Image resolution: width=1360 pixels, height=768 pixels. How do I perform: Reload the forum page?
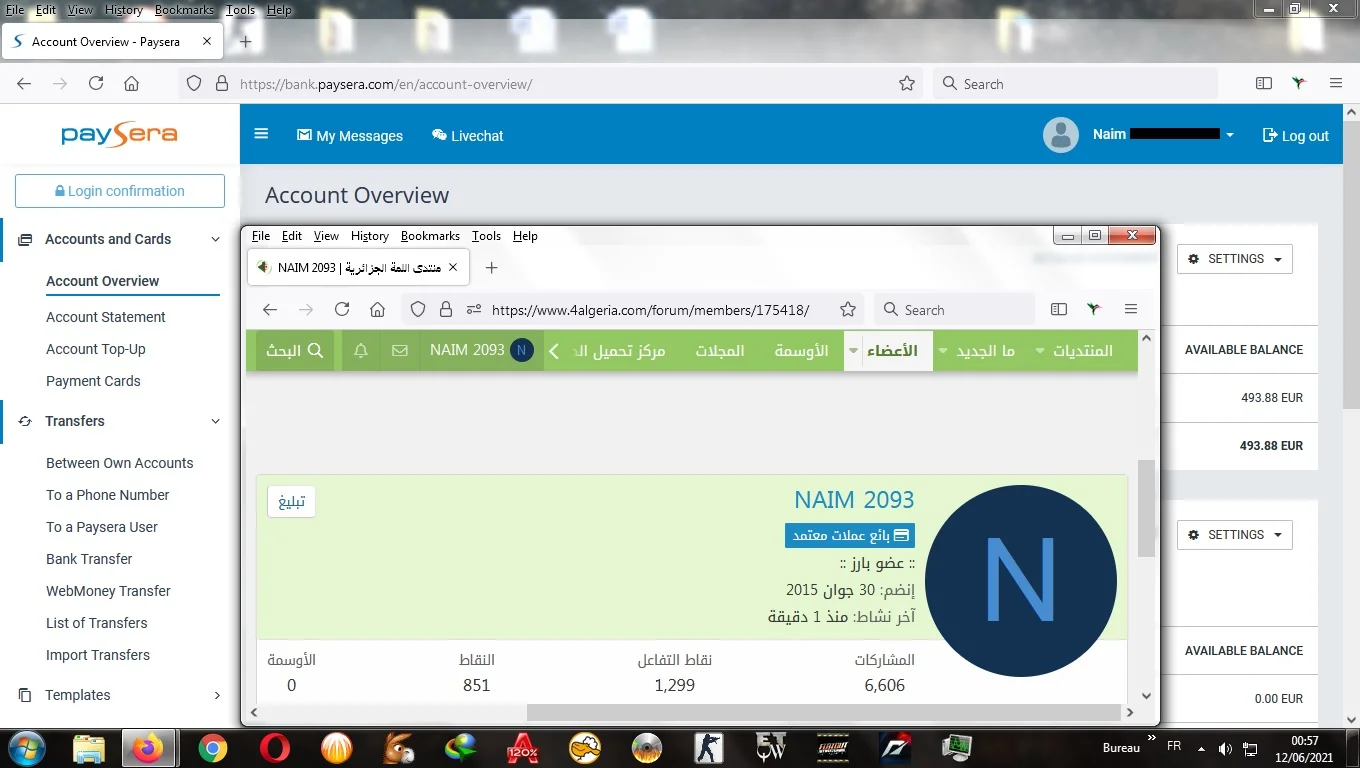tap(342, 310)
